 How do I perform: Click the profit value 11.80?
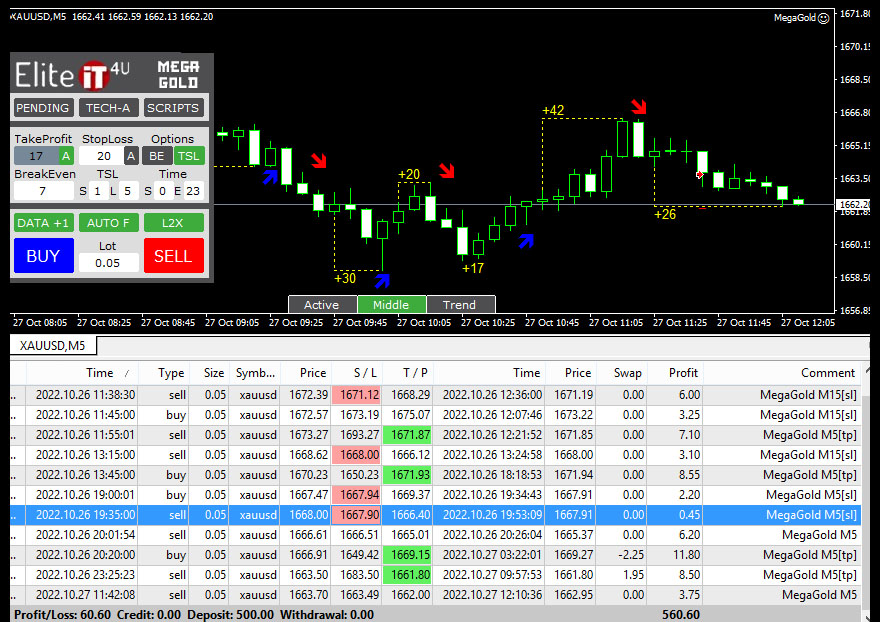click(687, 555)
